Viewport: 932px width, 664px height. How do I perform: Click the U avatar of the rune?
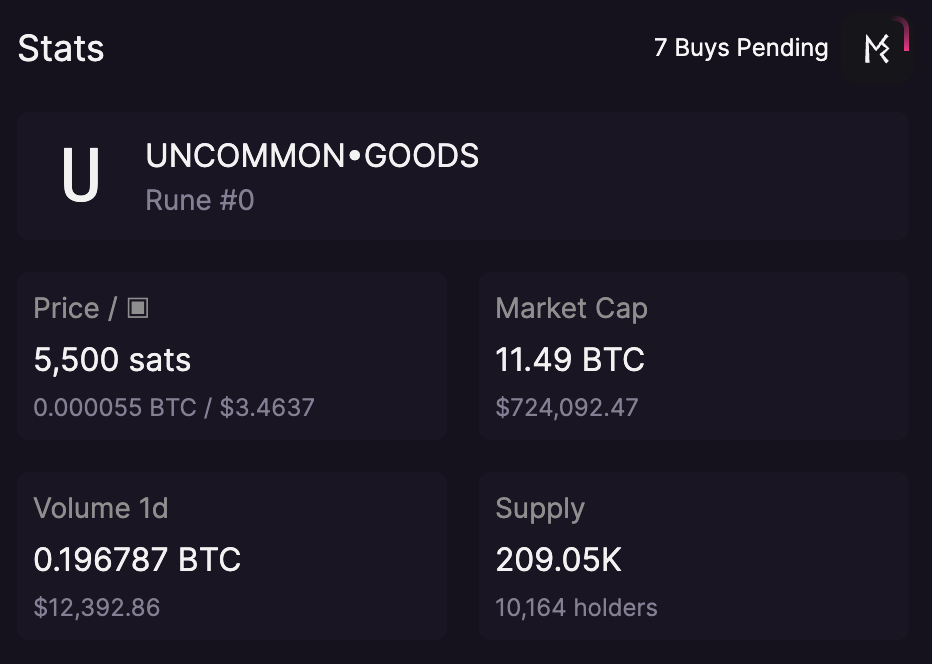point(81,176)
